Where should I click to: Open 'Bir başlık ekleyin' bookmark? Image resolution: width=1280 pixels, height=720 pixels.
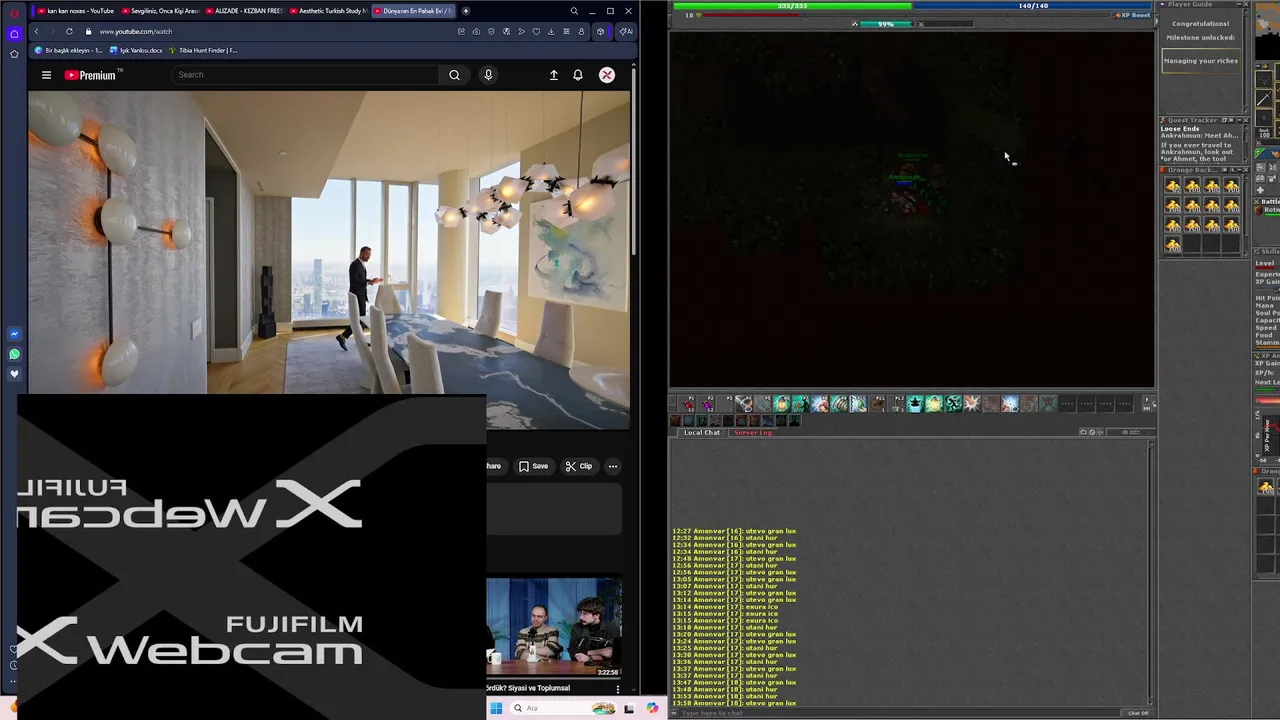click(x=69, y=50)
